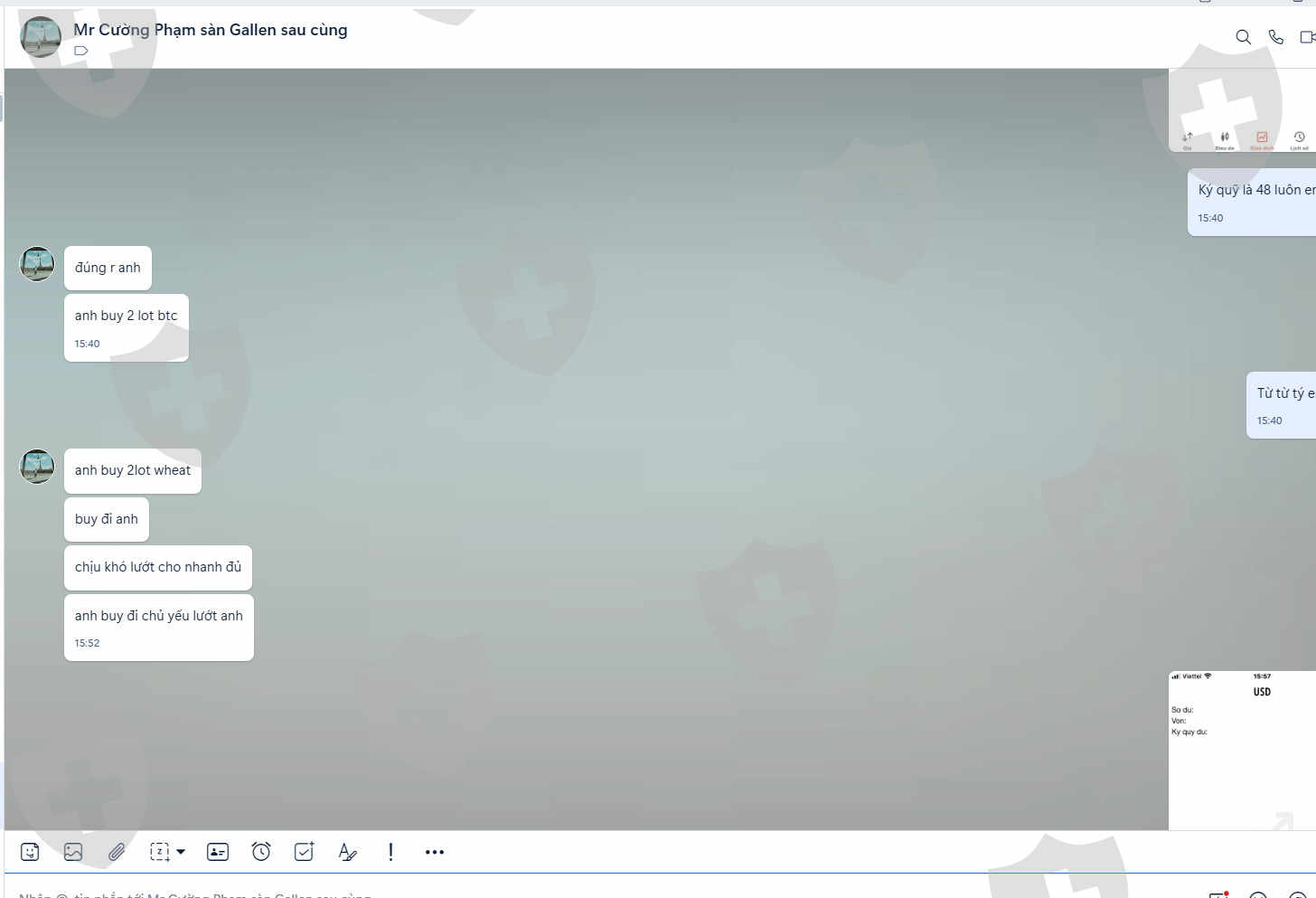
Task: Start a video call
Action: (1307, 37)
